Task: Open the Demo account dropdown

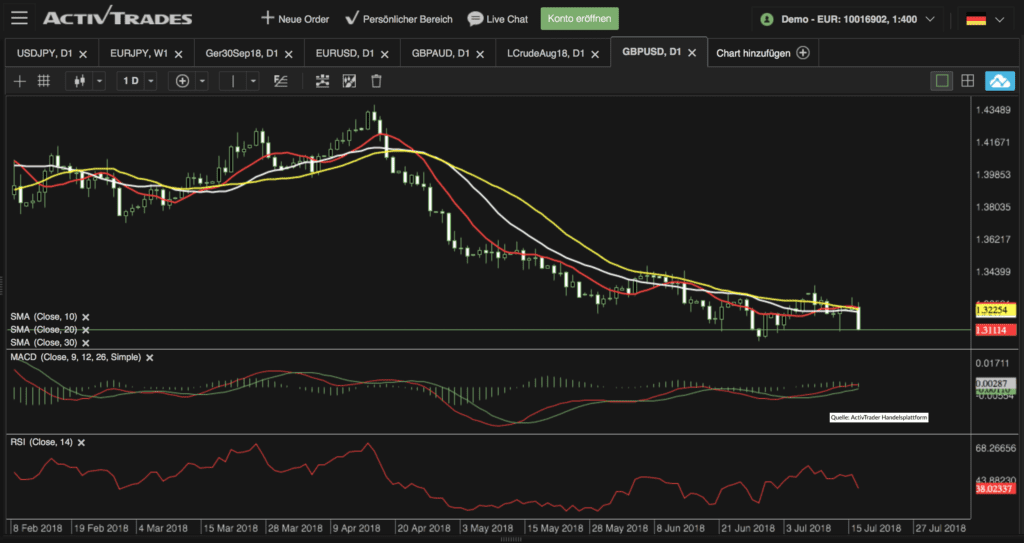Action: point(847,20)
